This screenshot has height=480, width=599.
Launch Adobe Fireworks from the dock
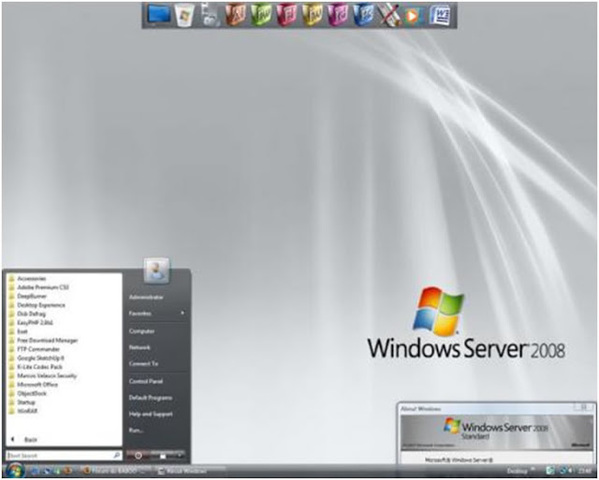click(x=312, y=16)
